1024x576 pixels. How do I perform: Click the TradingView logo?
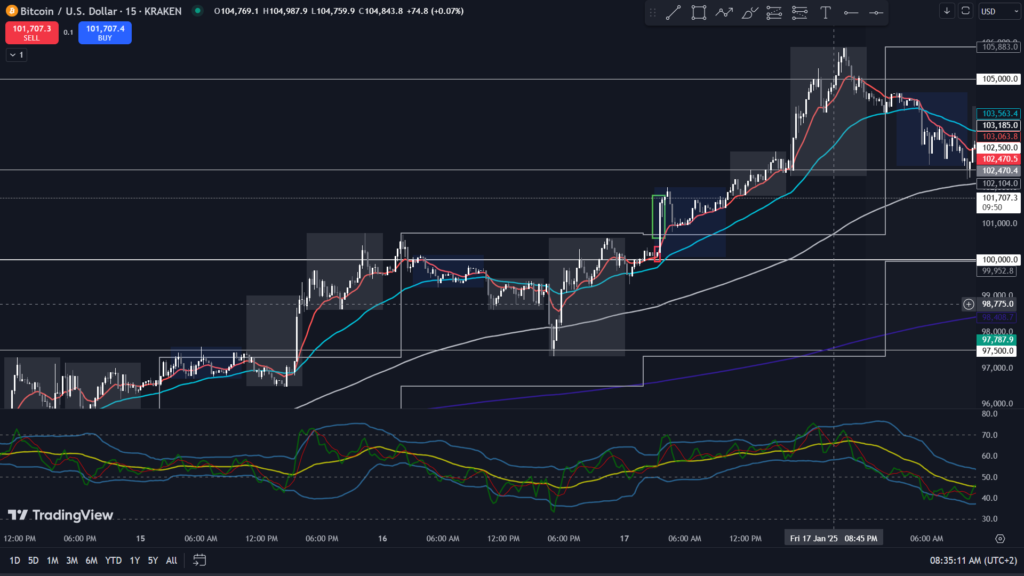click(60, 515)
